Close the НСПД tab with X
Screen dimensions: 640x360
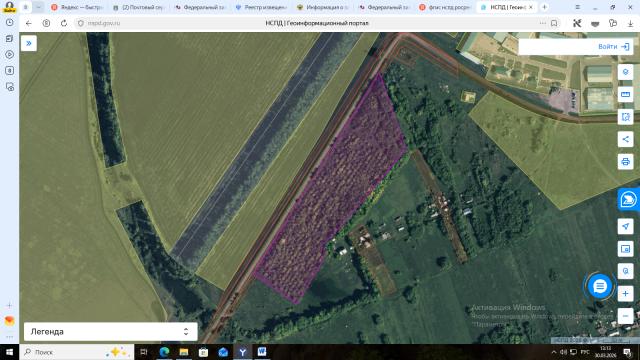click(531, 7)
